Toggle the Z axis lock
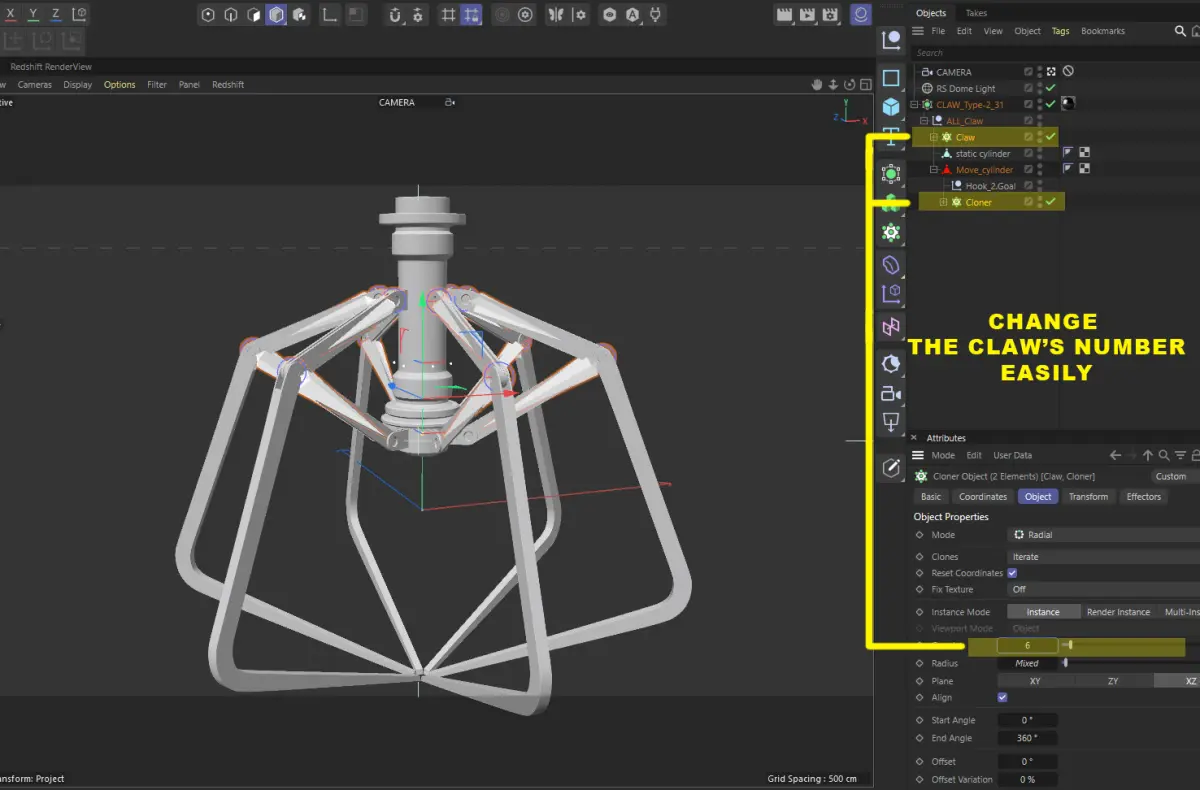Image resolution: width=1200 pixels, height=790 pixels. pos(57,15)
